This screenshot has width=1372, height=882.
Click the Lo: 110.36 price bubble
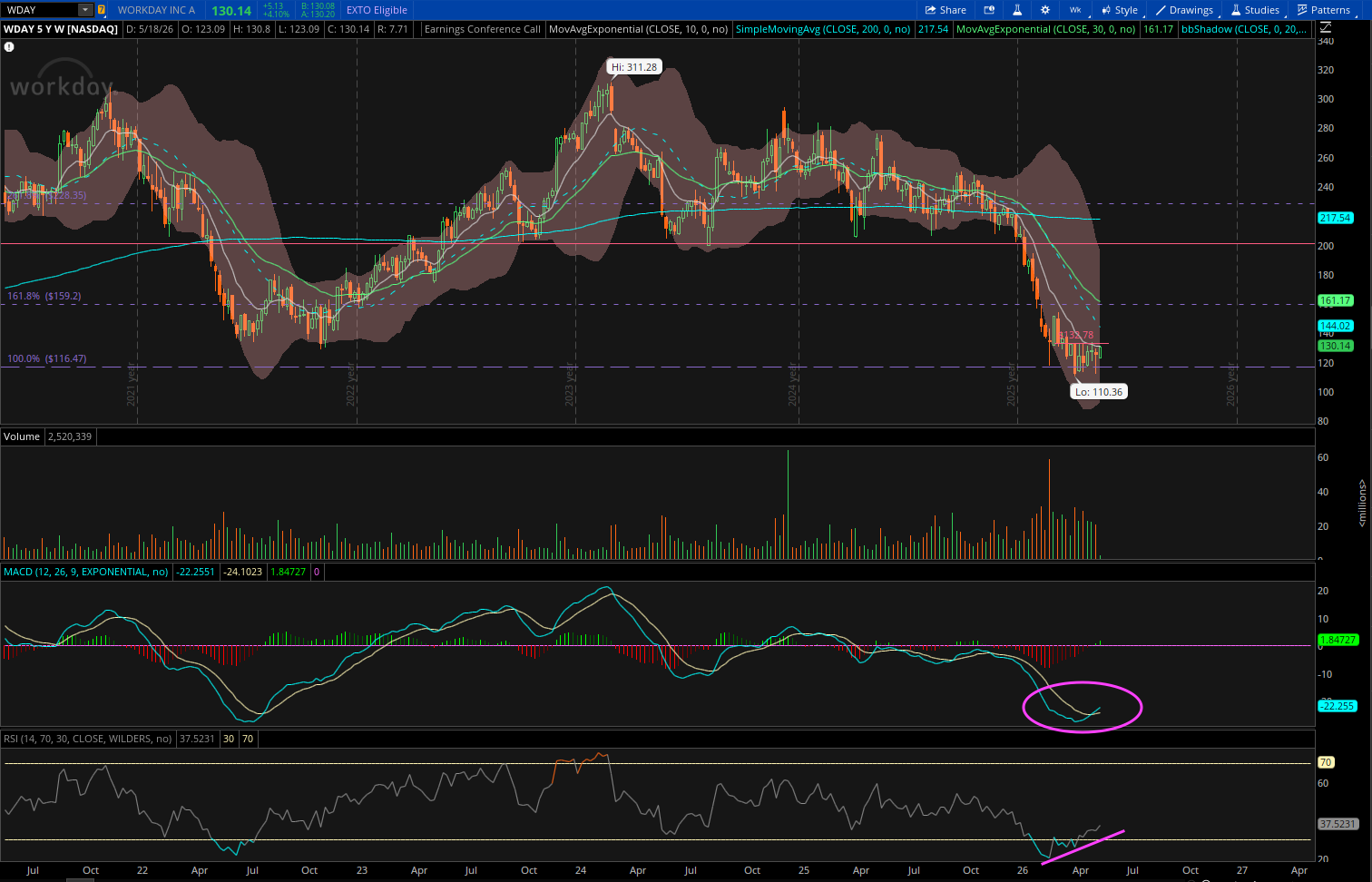(1099, 392)
